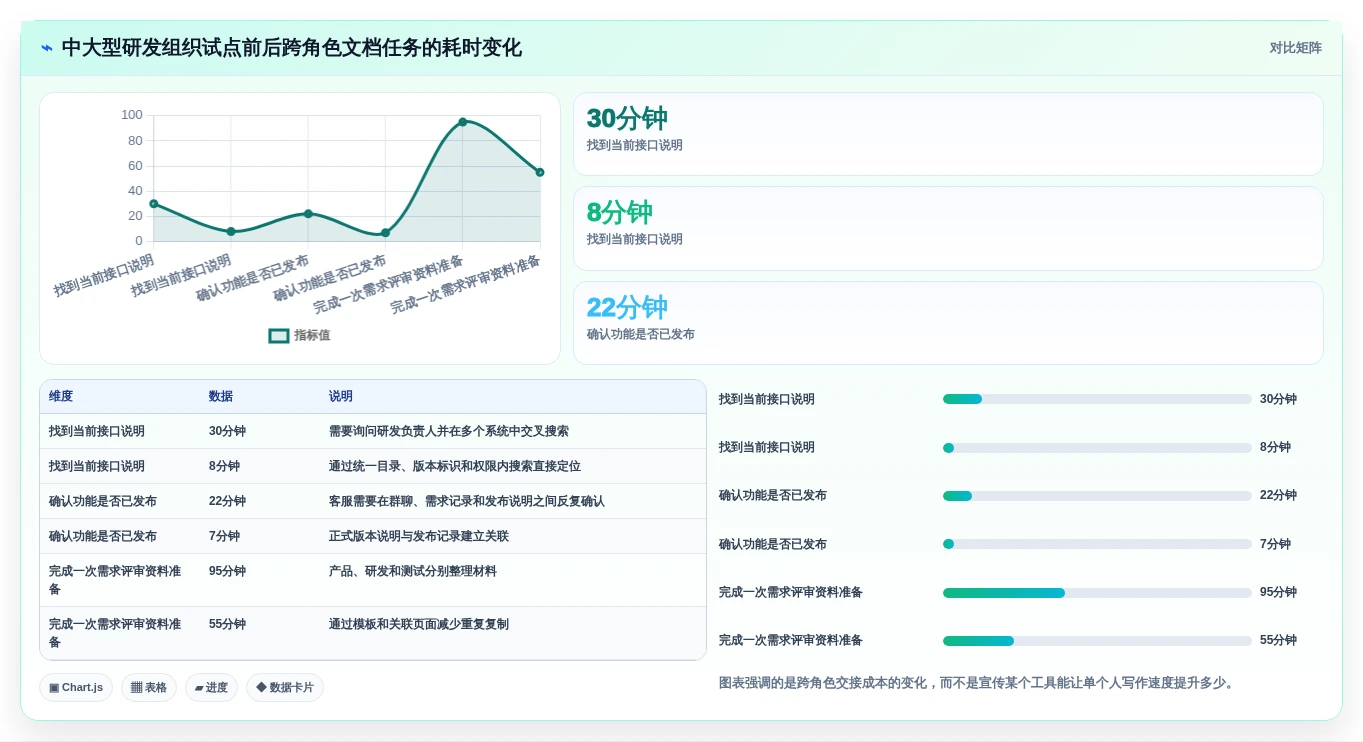Image resolution: width=1363 pixels, height=742 pixels.
Task: Click the progress bar labeled 22分钟
Action: [1097, 496]
